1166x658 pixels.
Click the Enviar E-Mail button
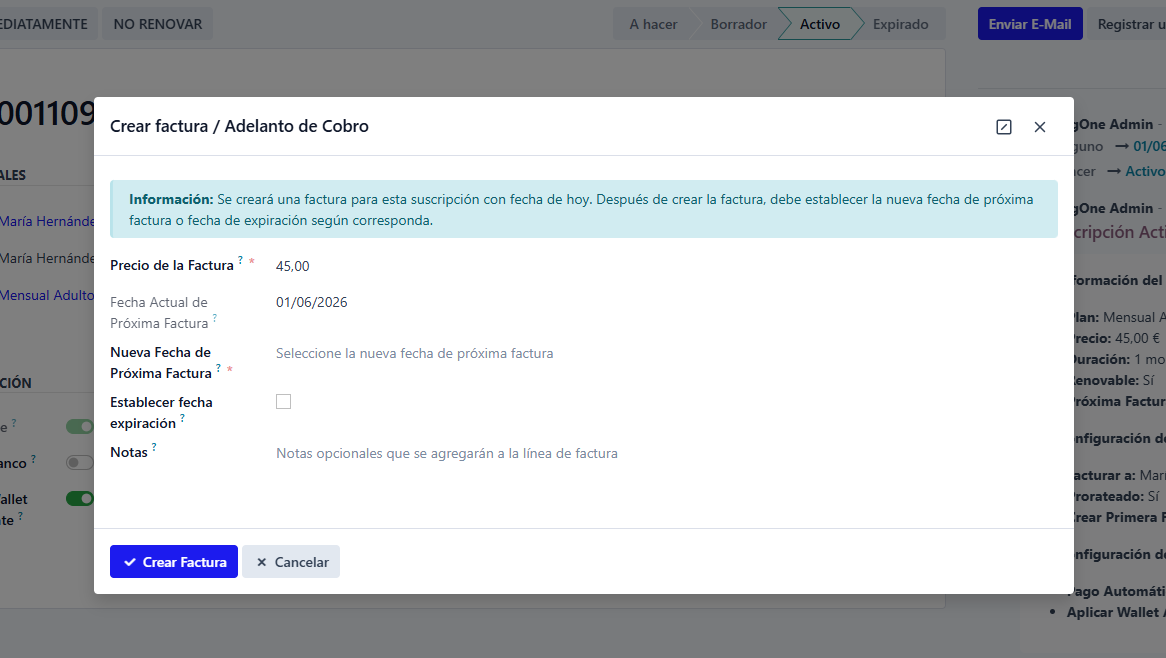(x=1030, y=24)
